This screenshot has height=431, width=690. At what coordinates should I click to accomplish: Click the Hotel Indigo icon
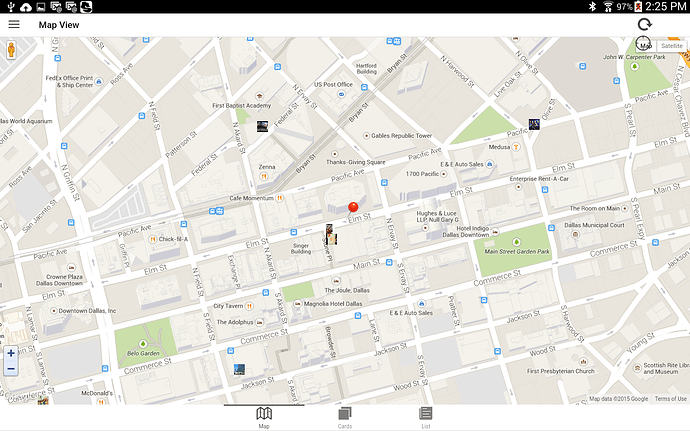[x=495, y=232]
